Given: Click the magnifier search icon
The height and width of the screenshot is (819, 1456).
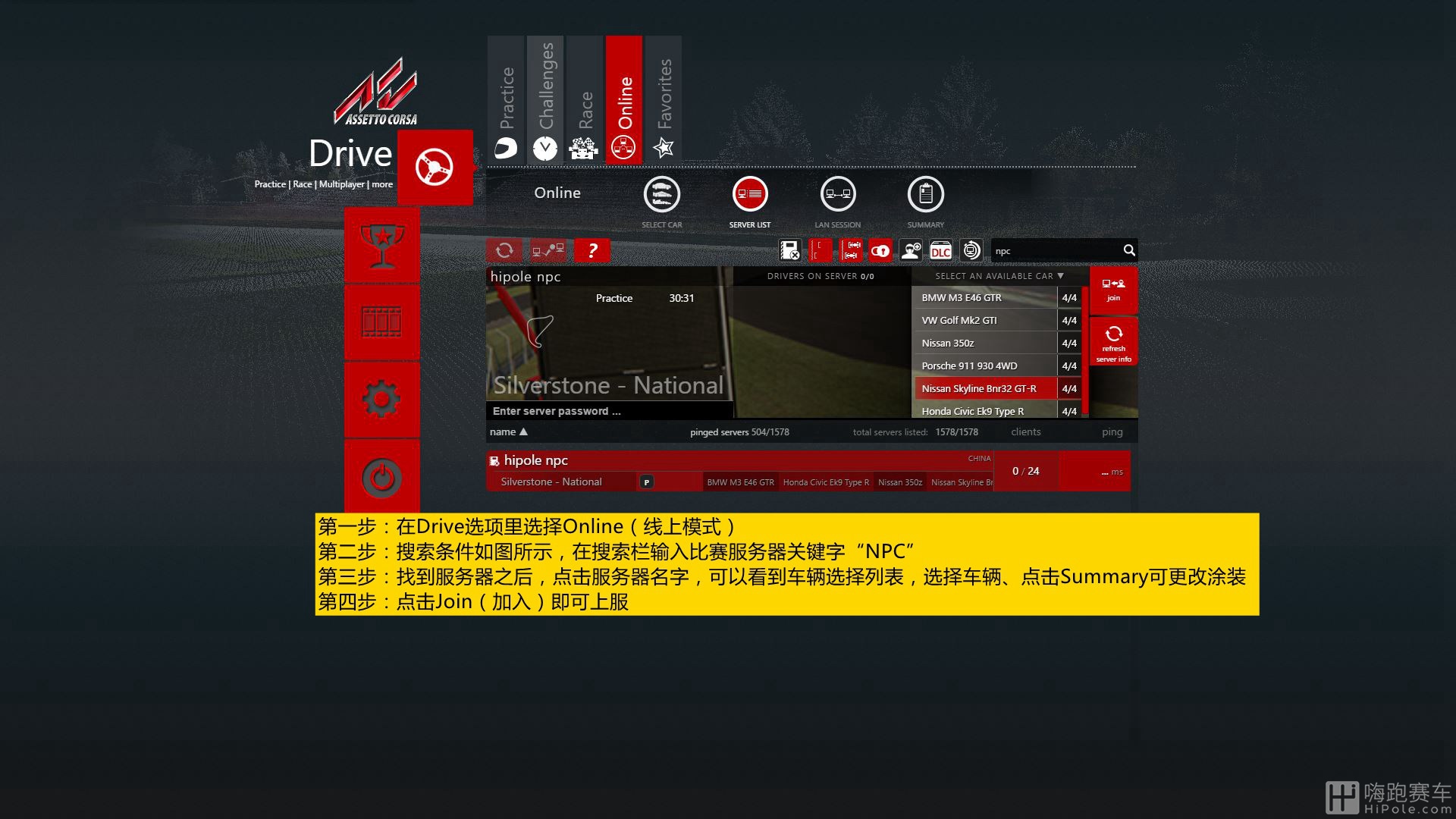Looking at the screenshot, I should pos(1129,250).
